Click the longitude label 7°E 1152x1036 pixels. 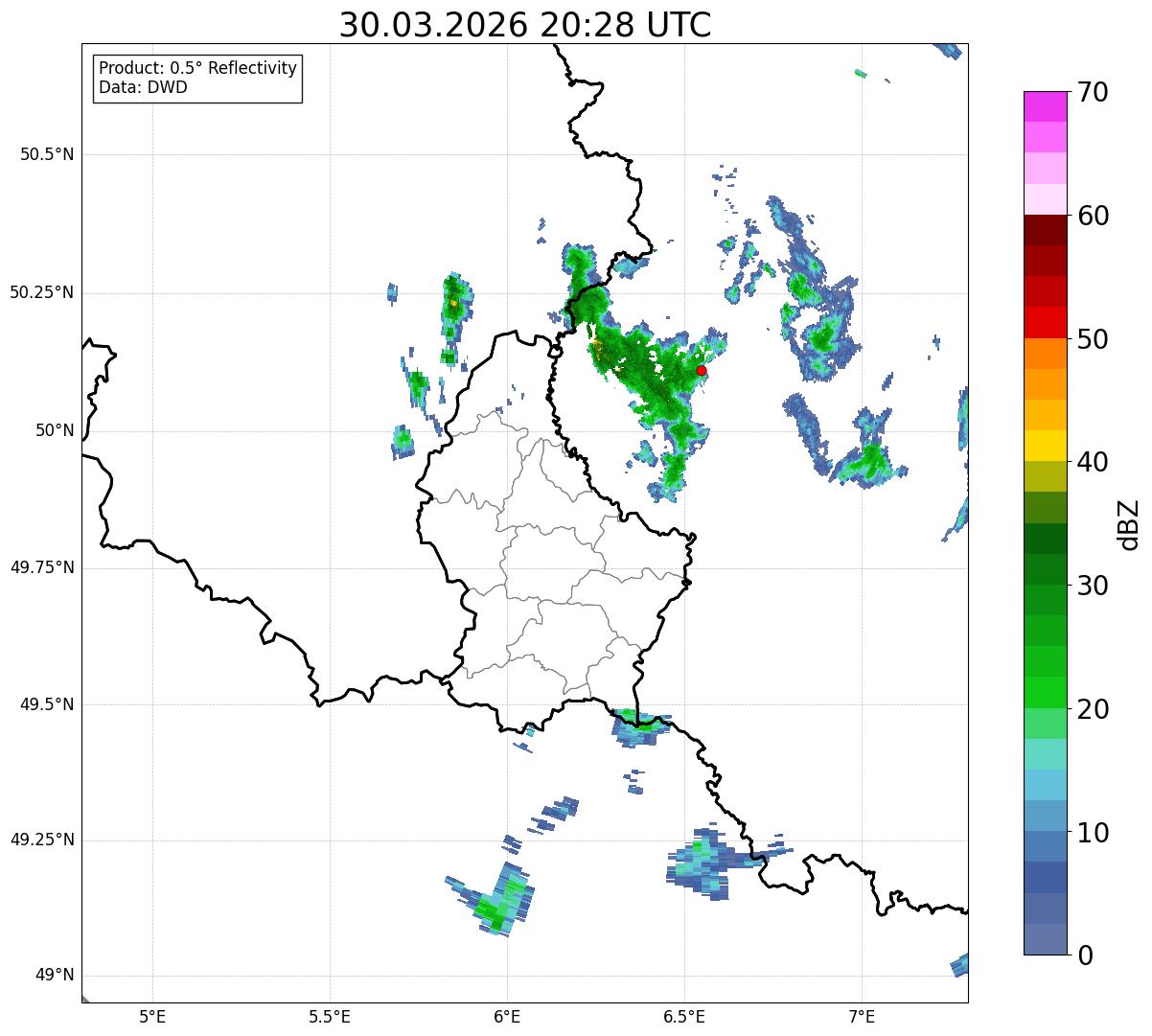coord(862,1016)
